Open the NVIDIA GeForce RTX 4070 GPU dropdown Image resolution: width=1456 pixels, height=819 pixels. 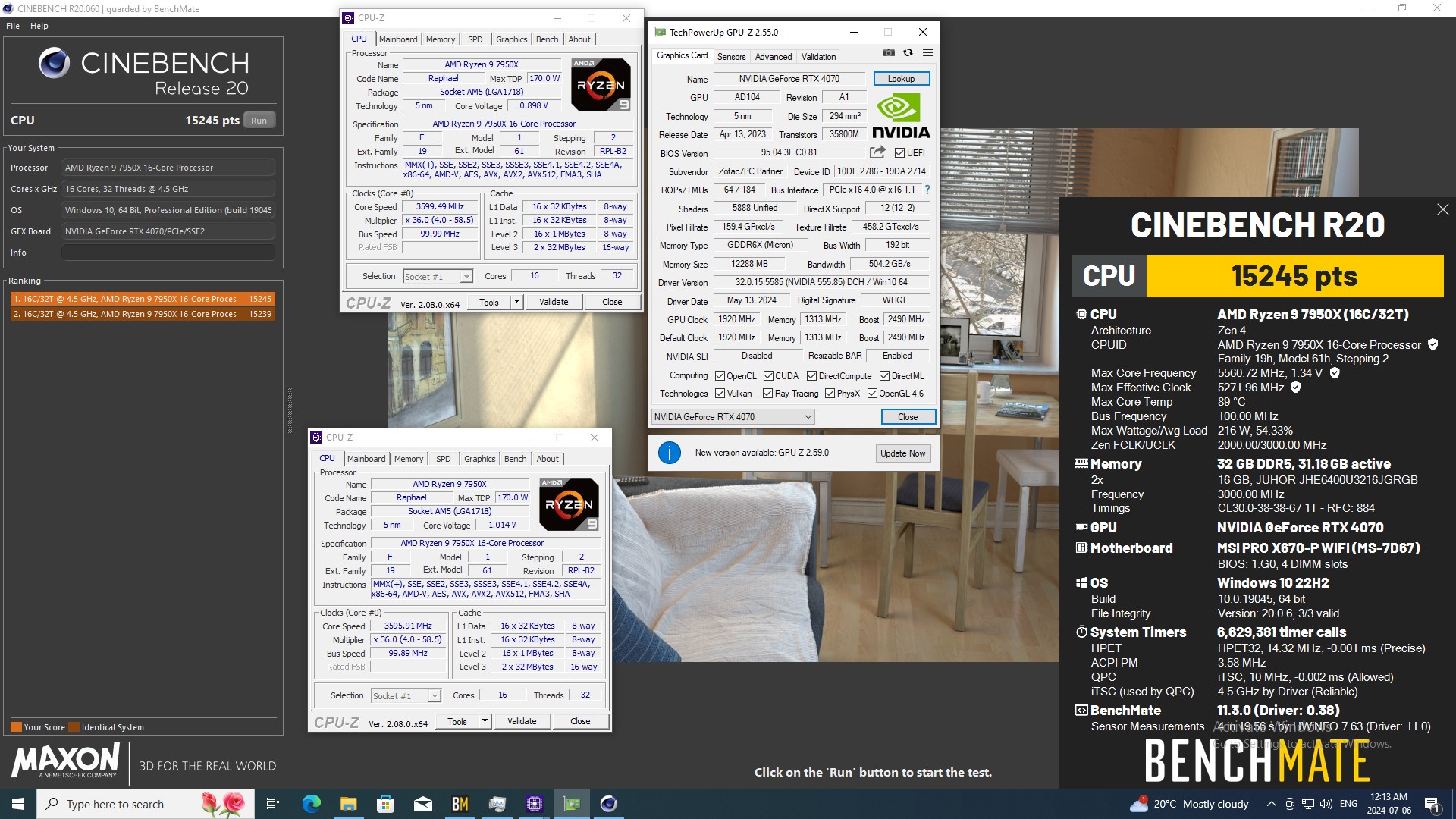coord(733,416)
